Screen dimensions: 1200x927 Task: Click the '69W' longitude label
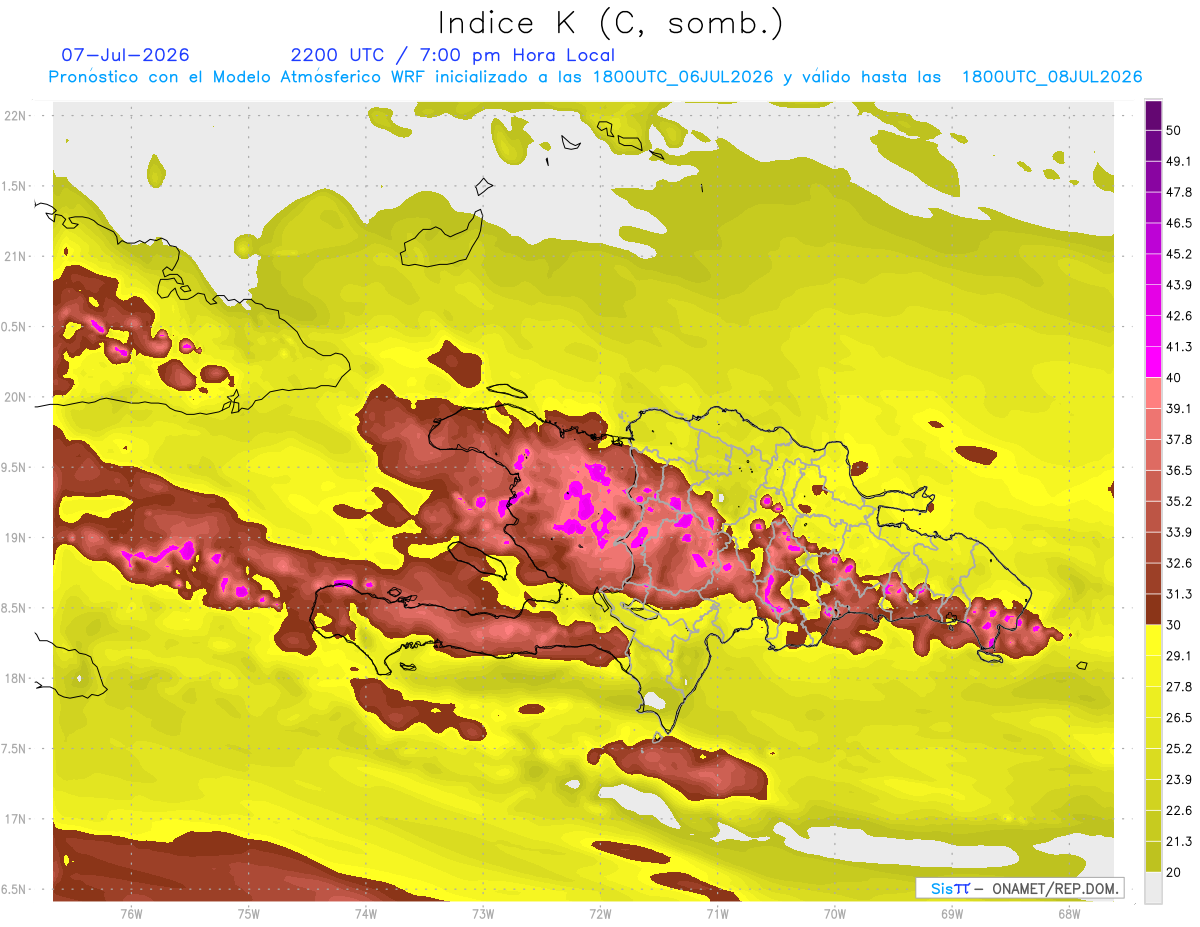(952, 913)
